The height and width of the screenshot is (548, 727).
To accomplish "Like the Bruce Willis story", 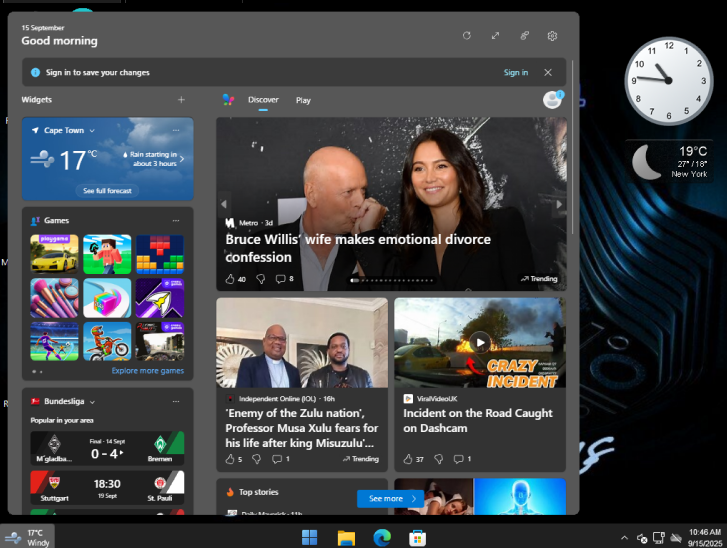I will (230, 279).
